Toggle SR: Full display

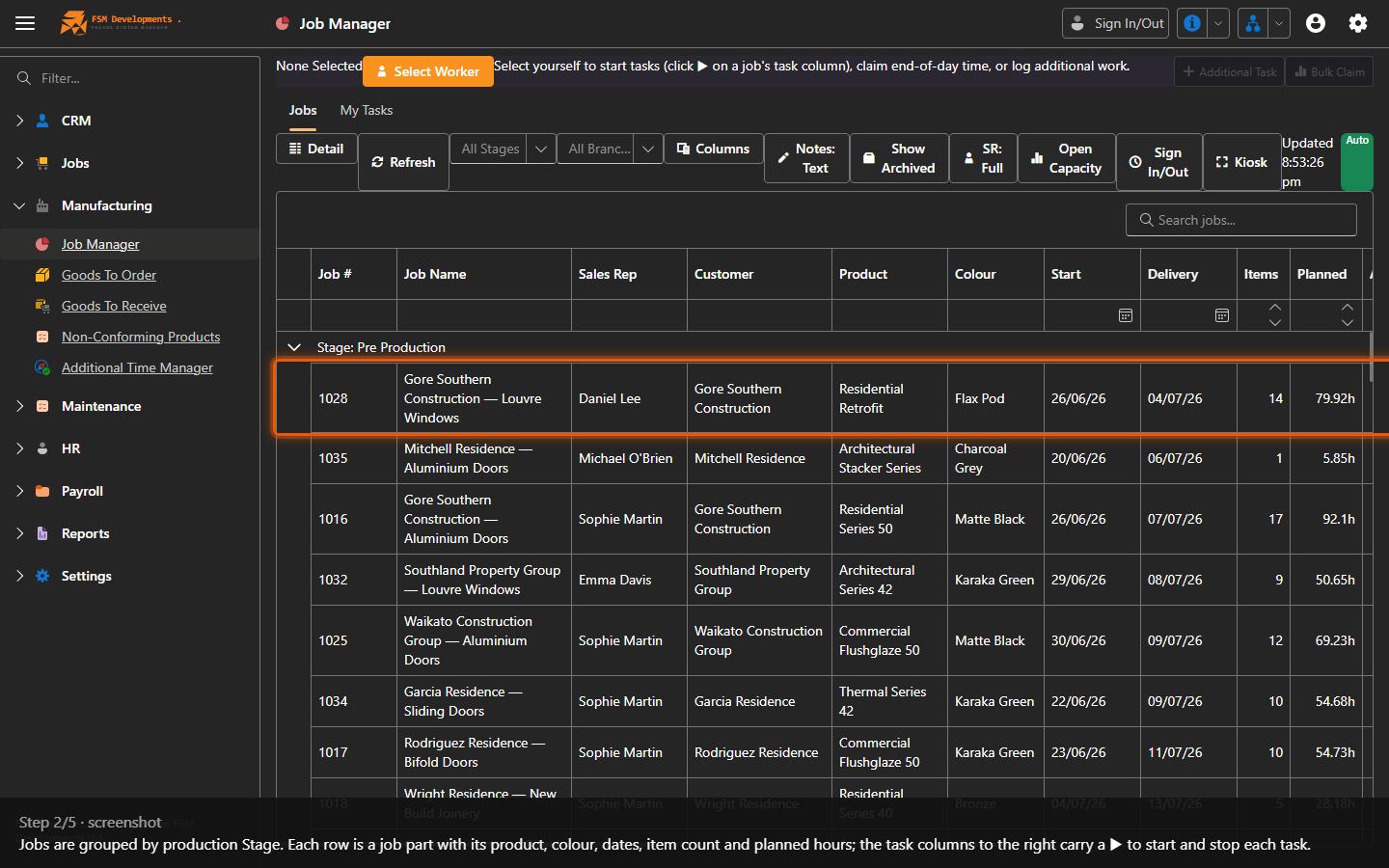[x=983, y=158]
